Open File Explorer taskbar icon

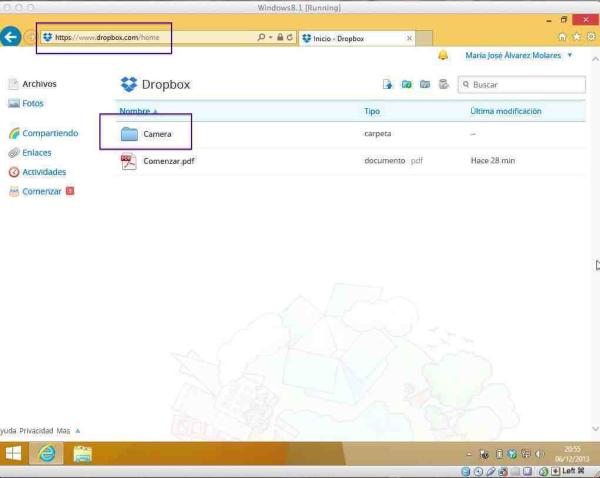[82, 454]
